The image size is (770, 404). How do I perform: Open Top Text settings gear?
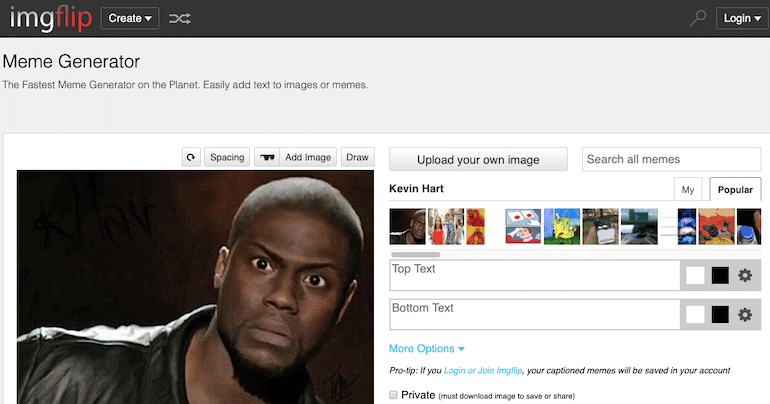tap(745, 275)
